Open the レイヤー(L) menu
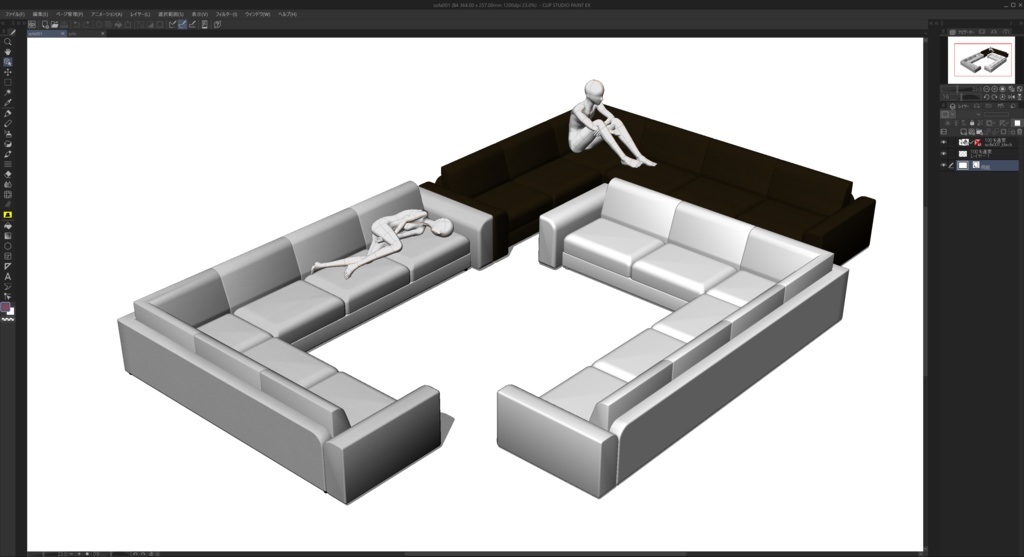Screen dimensions: 1024x557 pos(140,14)
